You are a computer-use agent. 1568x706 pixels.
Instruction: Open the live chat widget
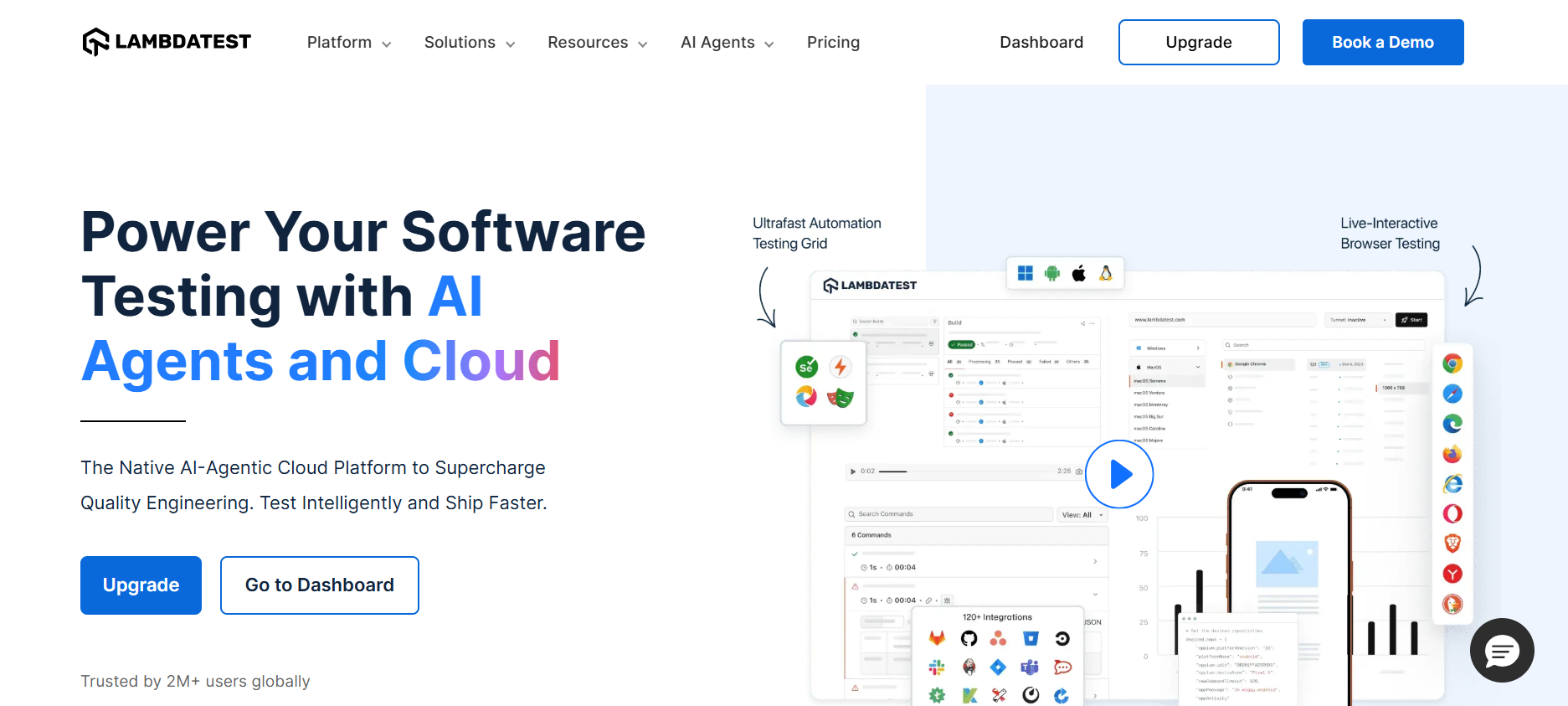1502,651
